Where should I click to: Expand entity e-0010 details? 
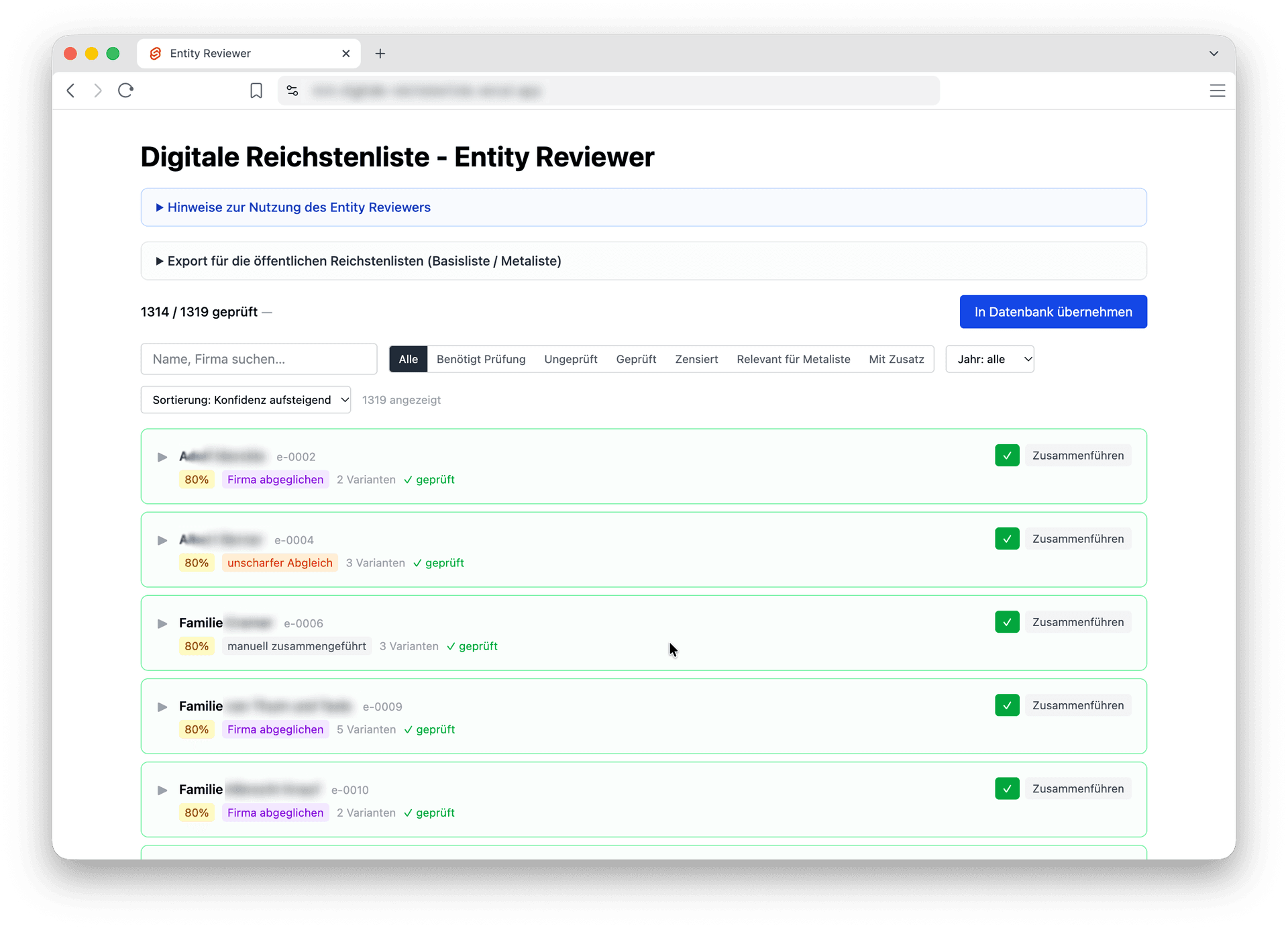tap(162, 790)
